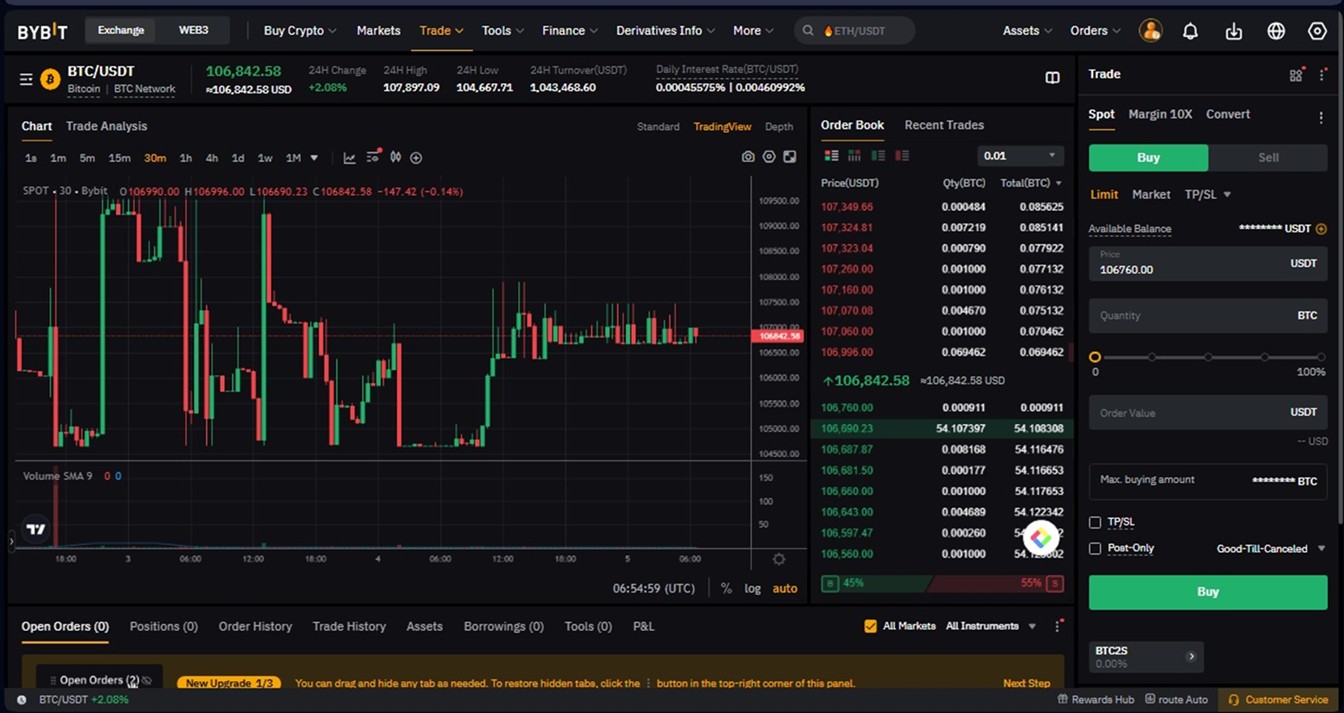
Task: Open the order book 0.01 precision dropdown
Action: (x=1020, y=156)
